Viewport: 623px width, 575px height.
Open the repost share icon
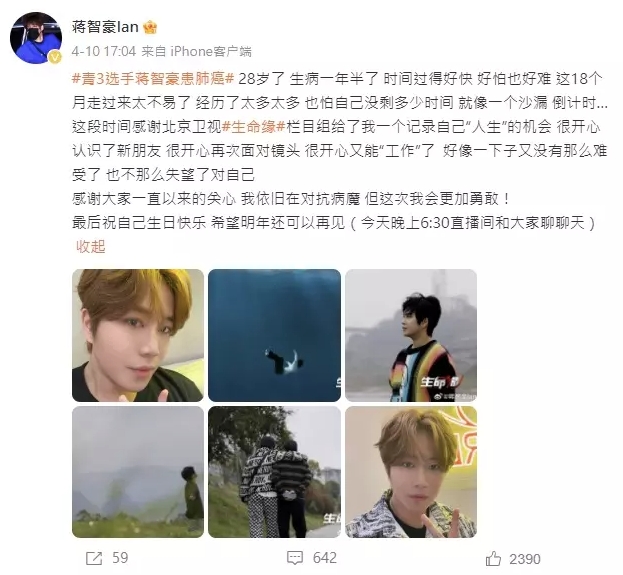point(94,558)
